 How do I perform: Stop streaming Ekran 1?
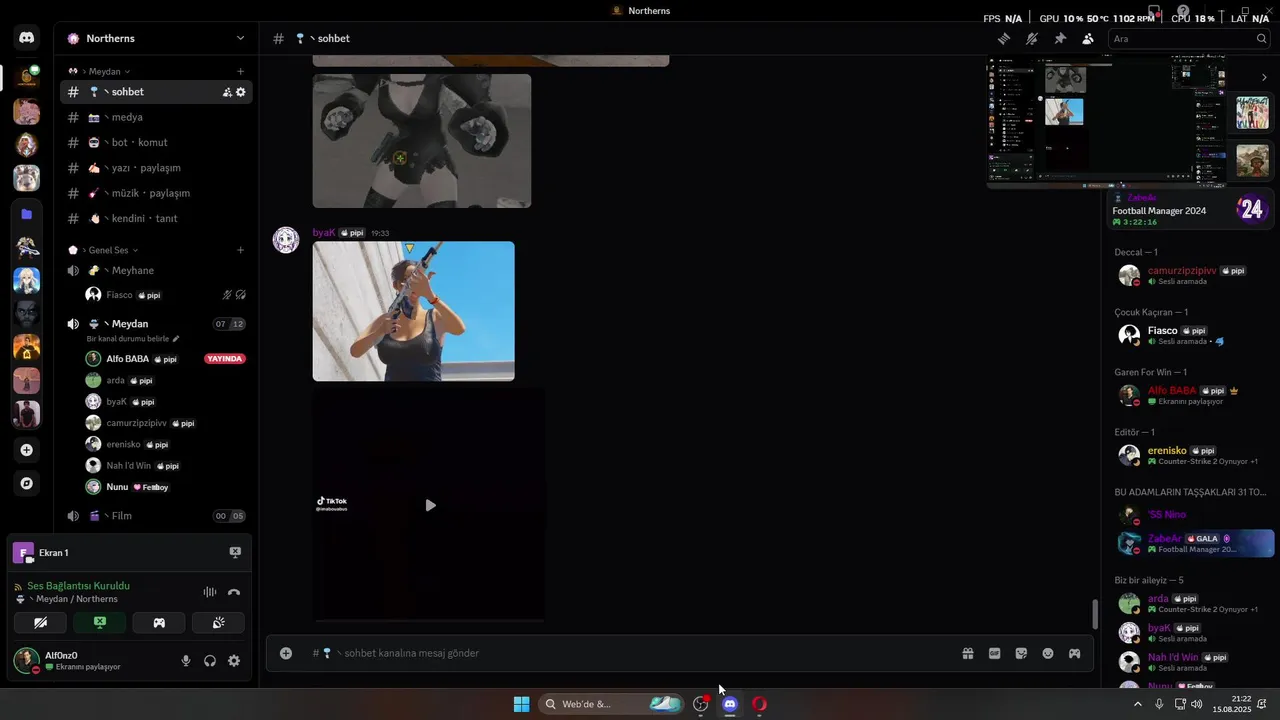pyautogui.click(x=235, y=552)
